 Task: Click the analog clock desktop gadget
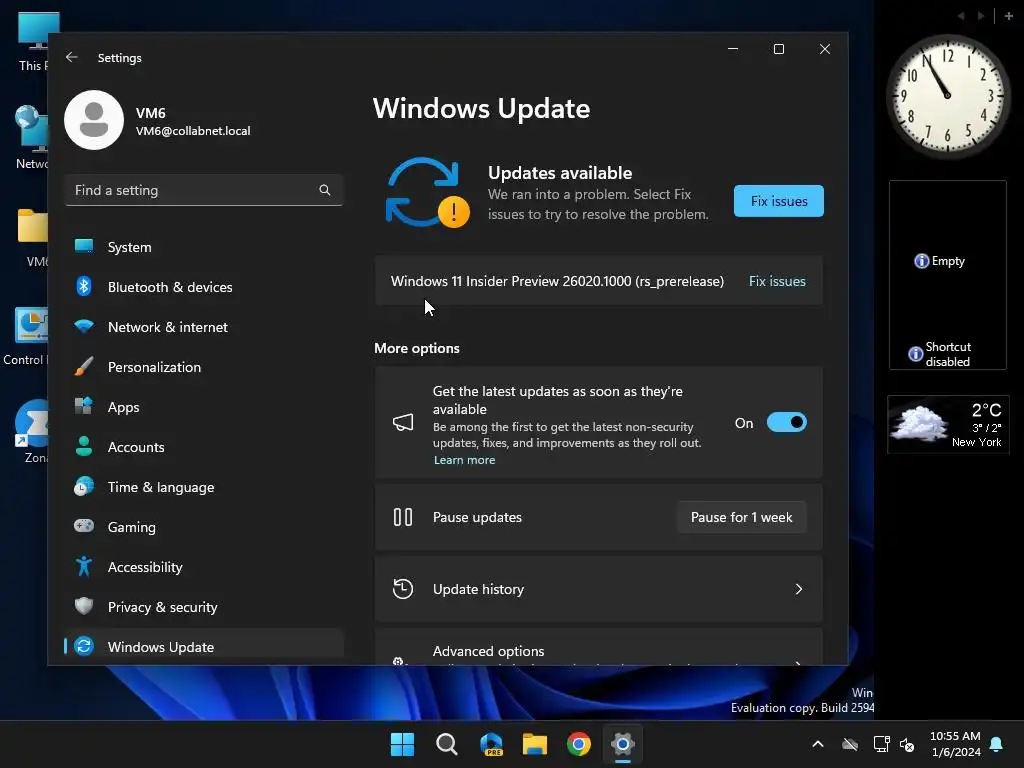[x=948, y=96]
